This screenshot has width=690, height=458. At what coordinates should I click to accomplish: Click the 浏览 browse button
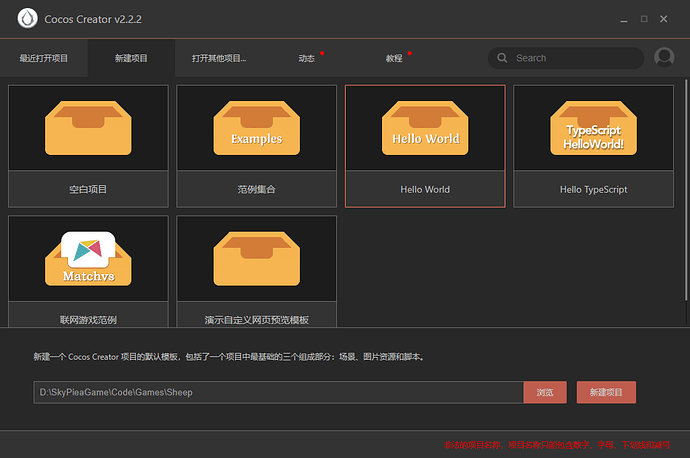tap(545, 392)
